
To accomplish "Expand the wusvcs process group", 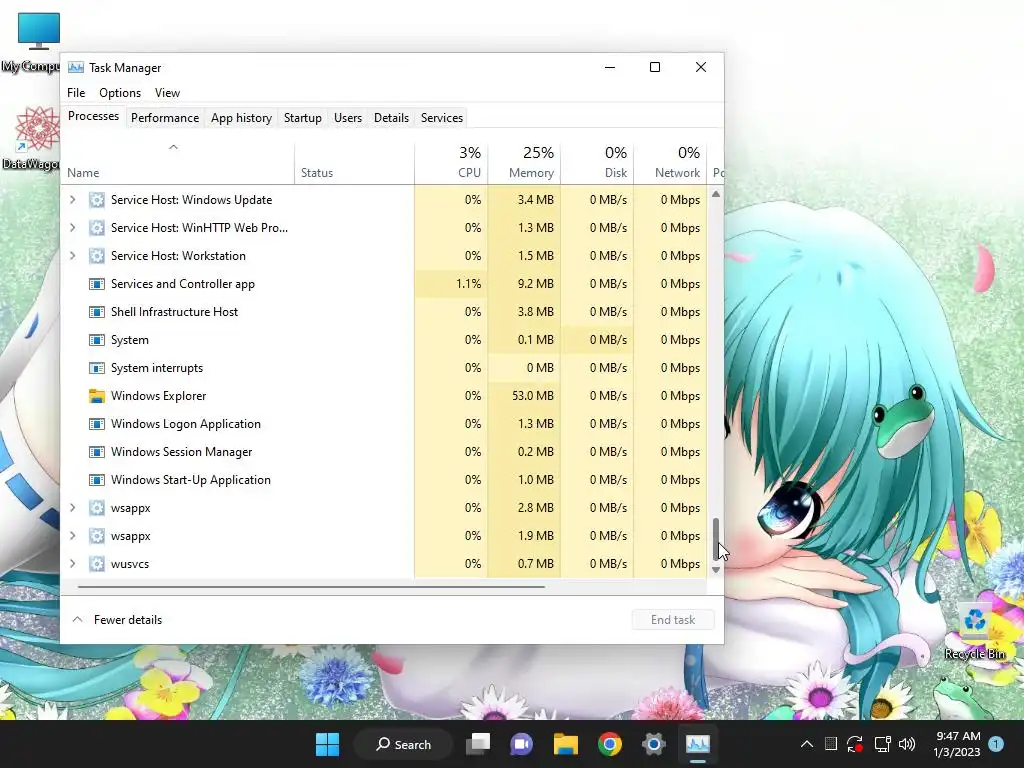I will (x=72, y=564).
